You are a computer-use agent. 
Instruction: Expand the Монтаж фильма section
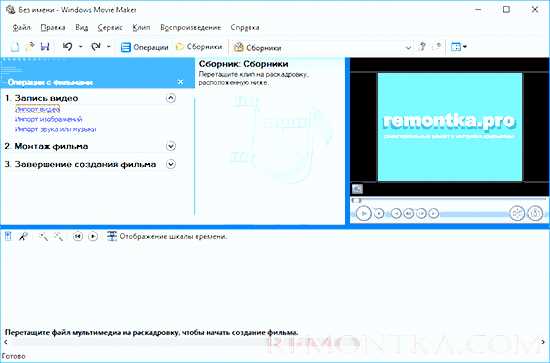[170, 146]
